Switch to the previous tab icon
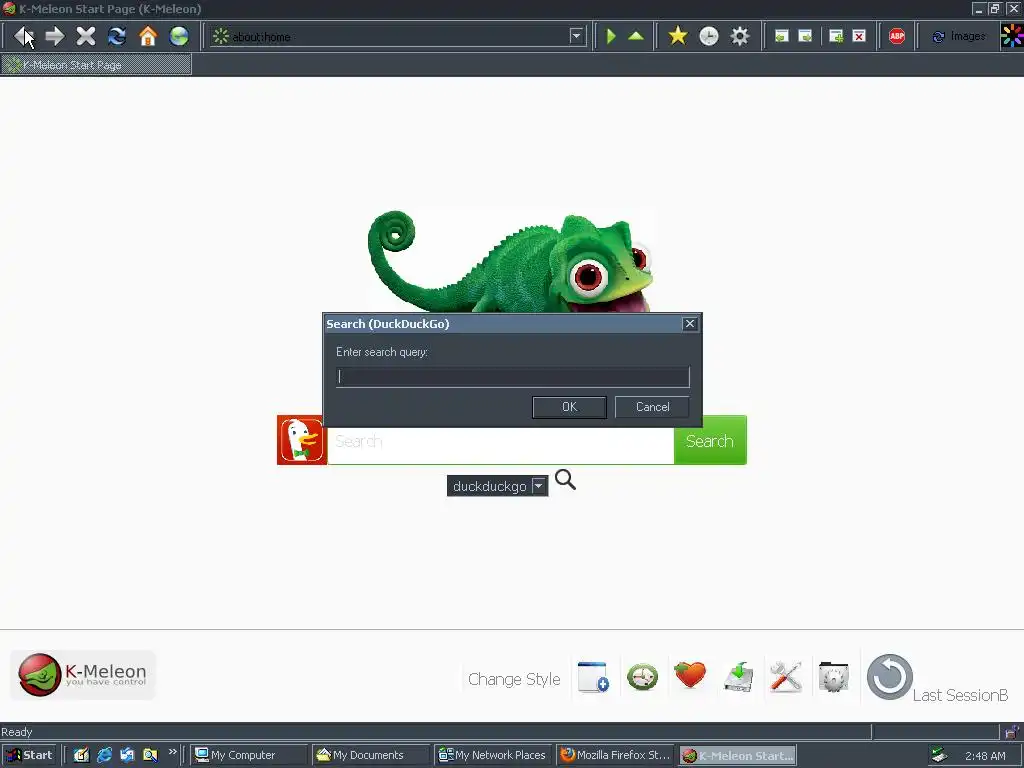This screenshot has width=1024, height=768. pos(782,36)
